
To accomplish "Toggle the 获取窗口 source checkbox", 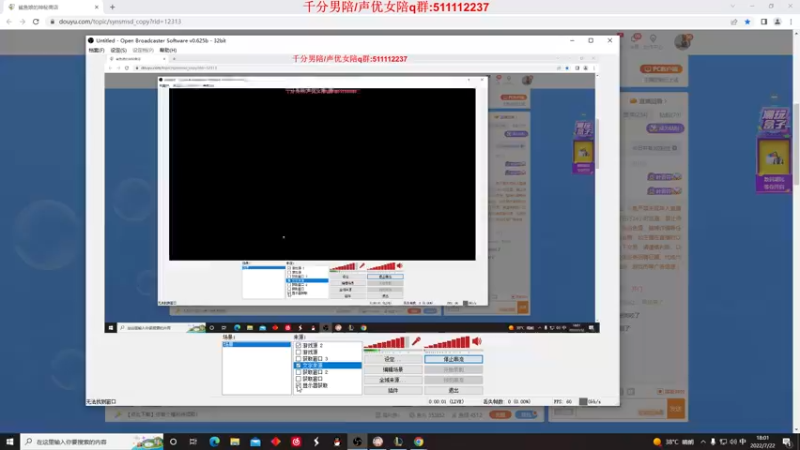I will pyautogui.click(x=298, y=379).
